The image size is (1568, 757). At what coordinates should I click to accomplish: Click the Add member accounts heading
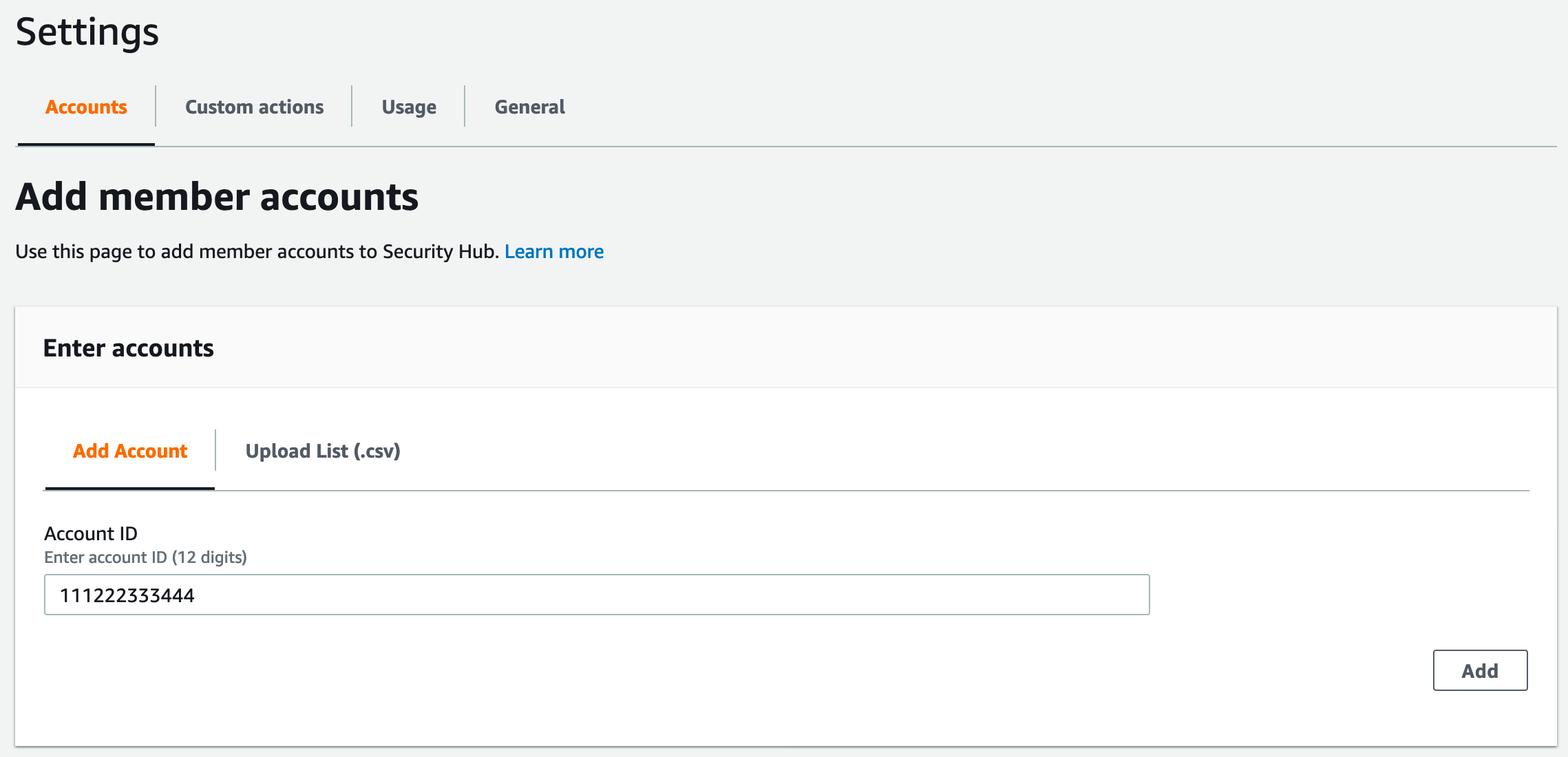point(218,197)
